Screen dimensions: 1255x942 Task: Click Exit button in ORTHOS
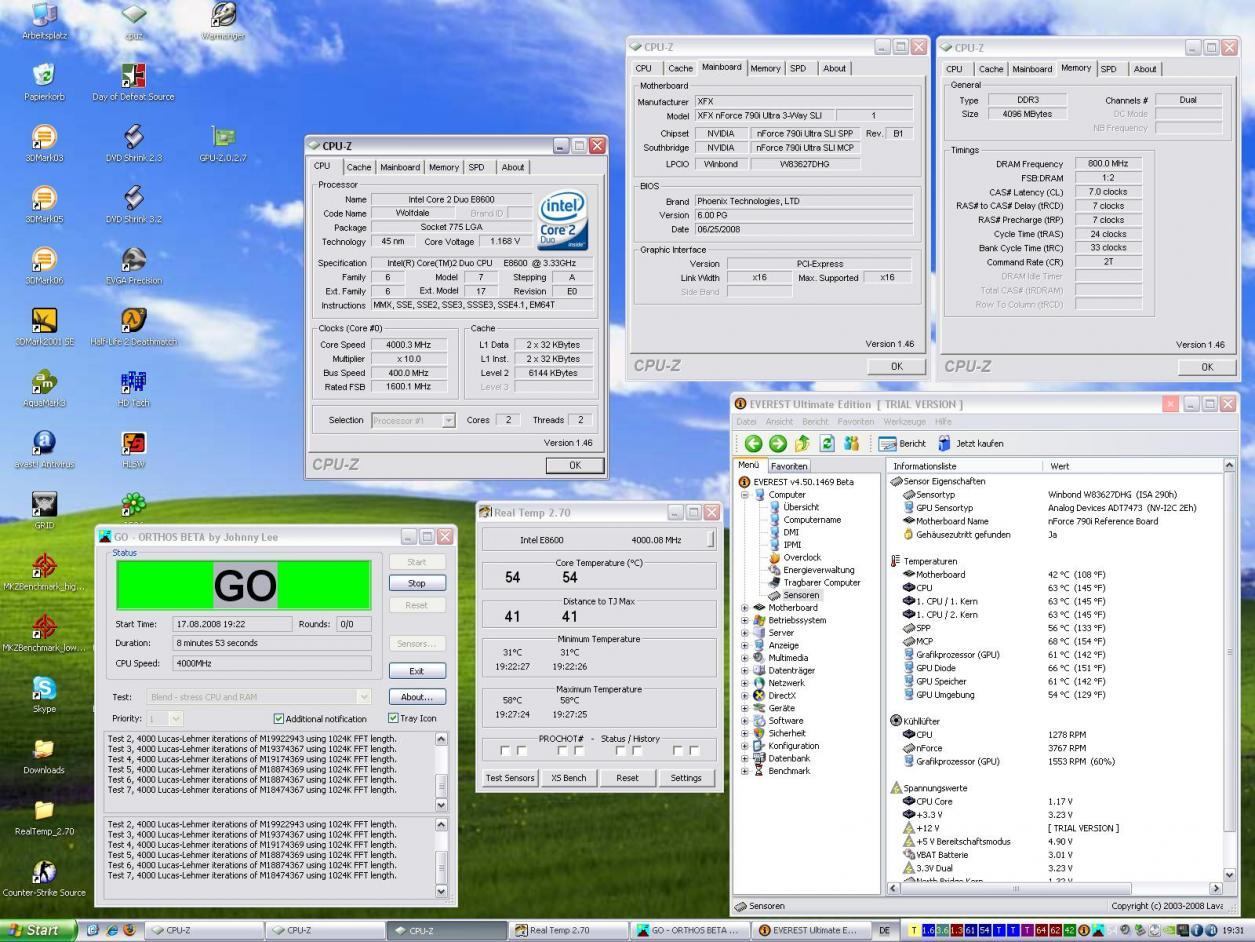[x=417, y=671]
